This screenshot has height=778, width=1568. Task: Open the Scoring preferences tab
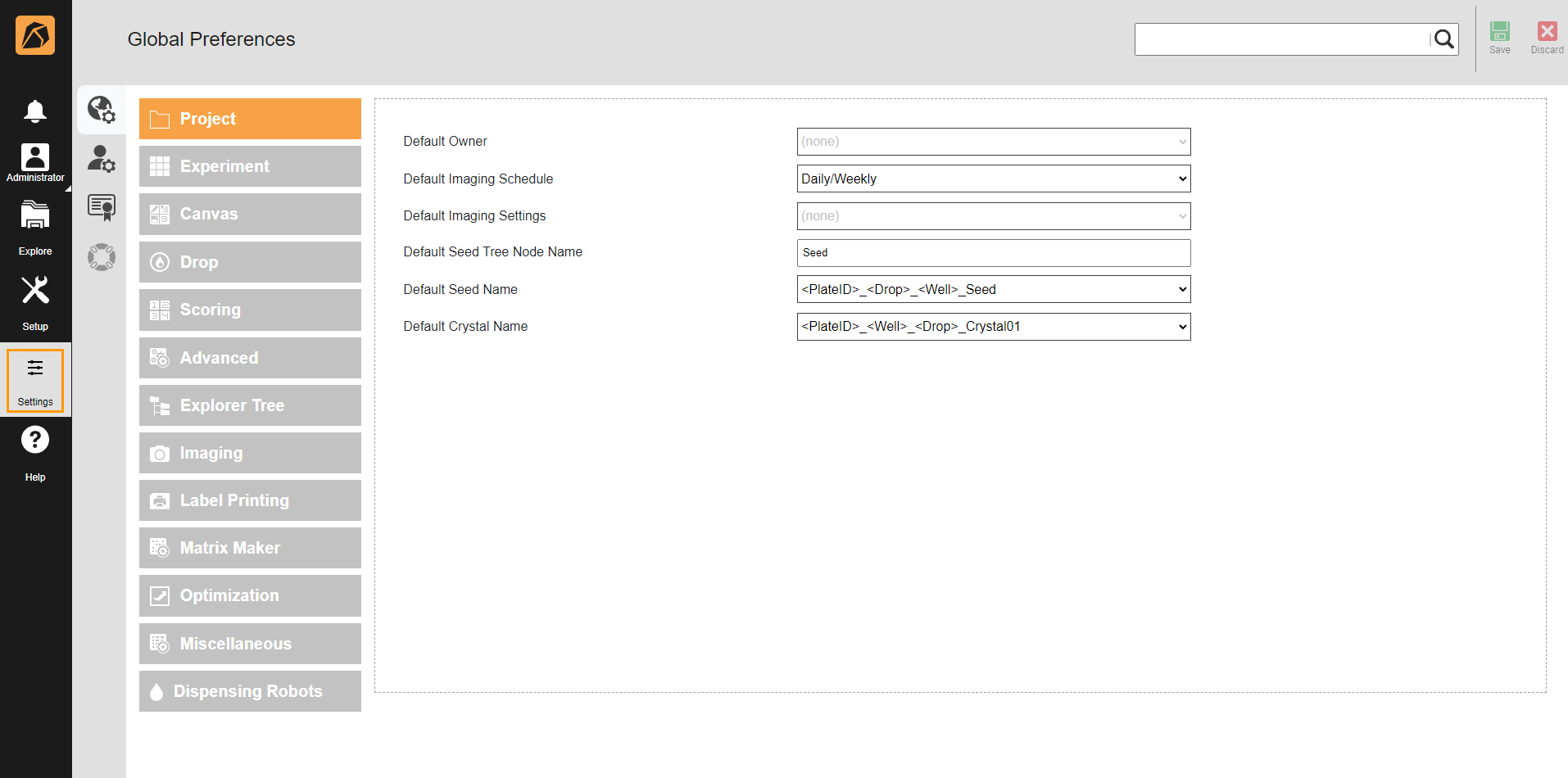tap(250, 310)
